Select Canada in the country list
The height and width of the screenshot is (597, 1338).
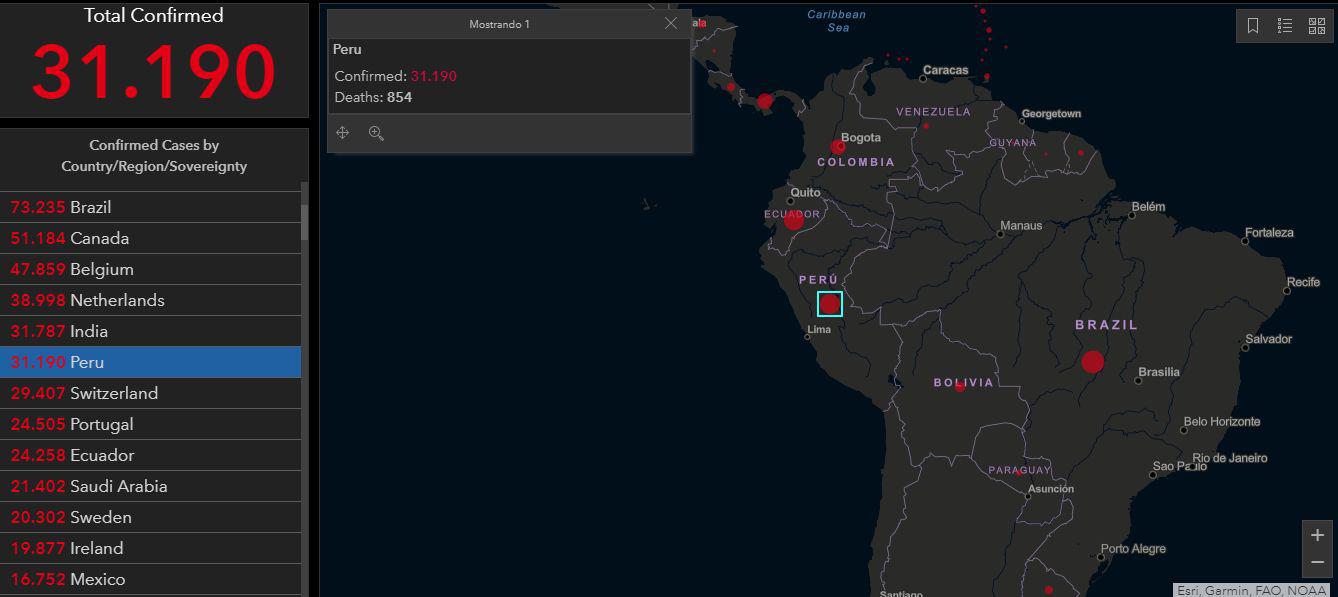(x=150, y=238)
